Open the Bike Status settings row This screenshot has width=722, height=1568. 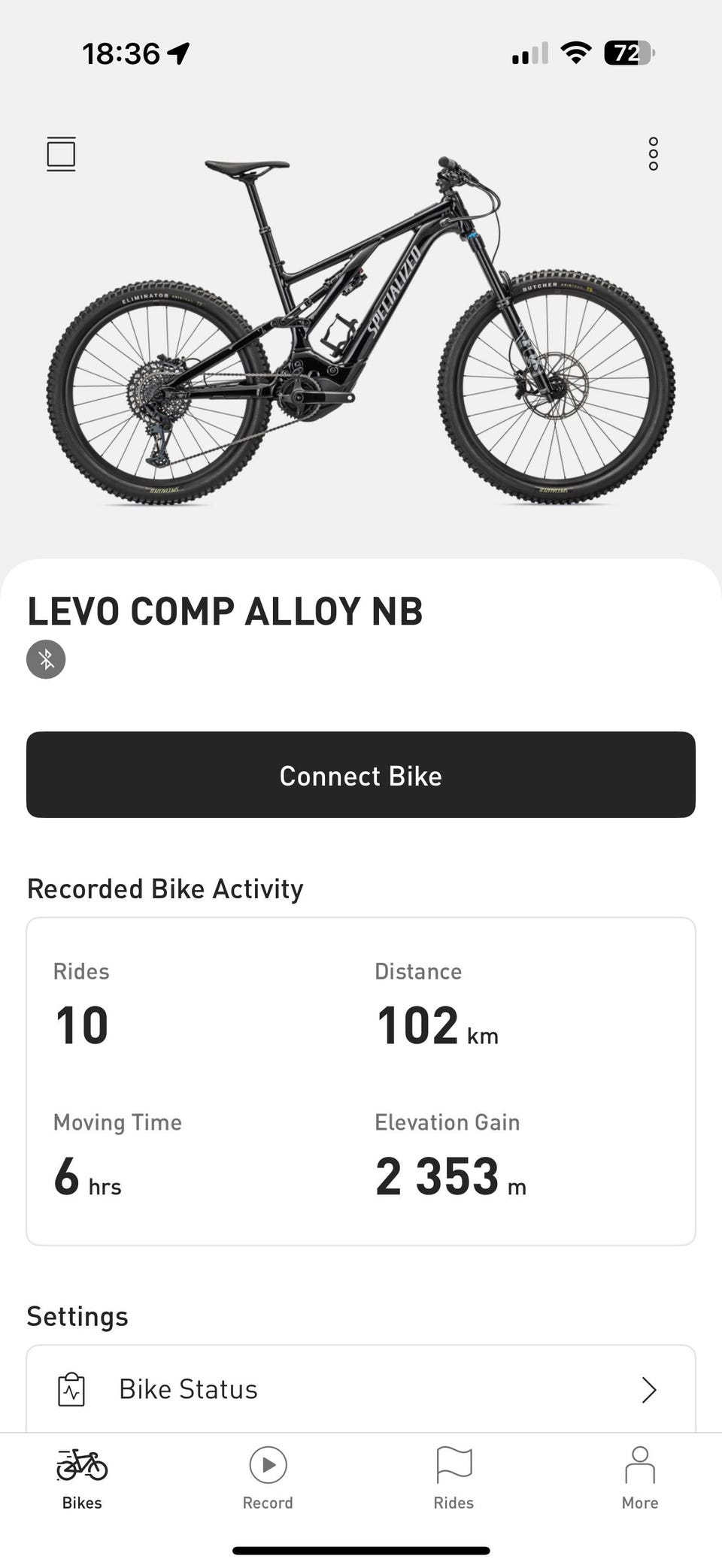(x=361, y=1389)
